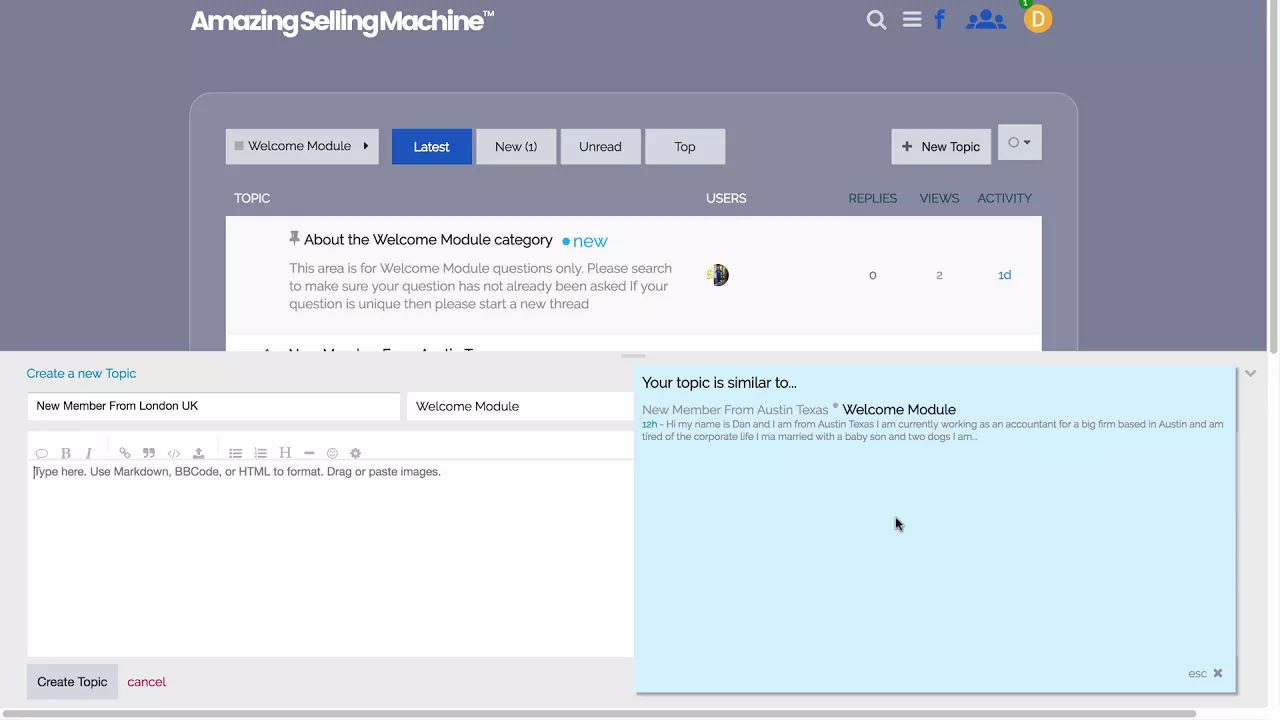Sort by VIEWS column header

tap(939, 198)
